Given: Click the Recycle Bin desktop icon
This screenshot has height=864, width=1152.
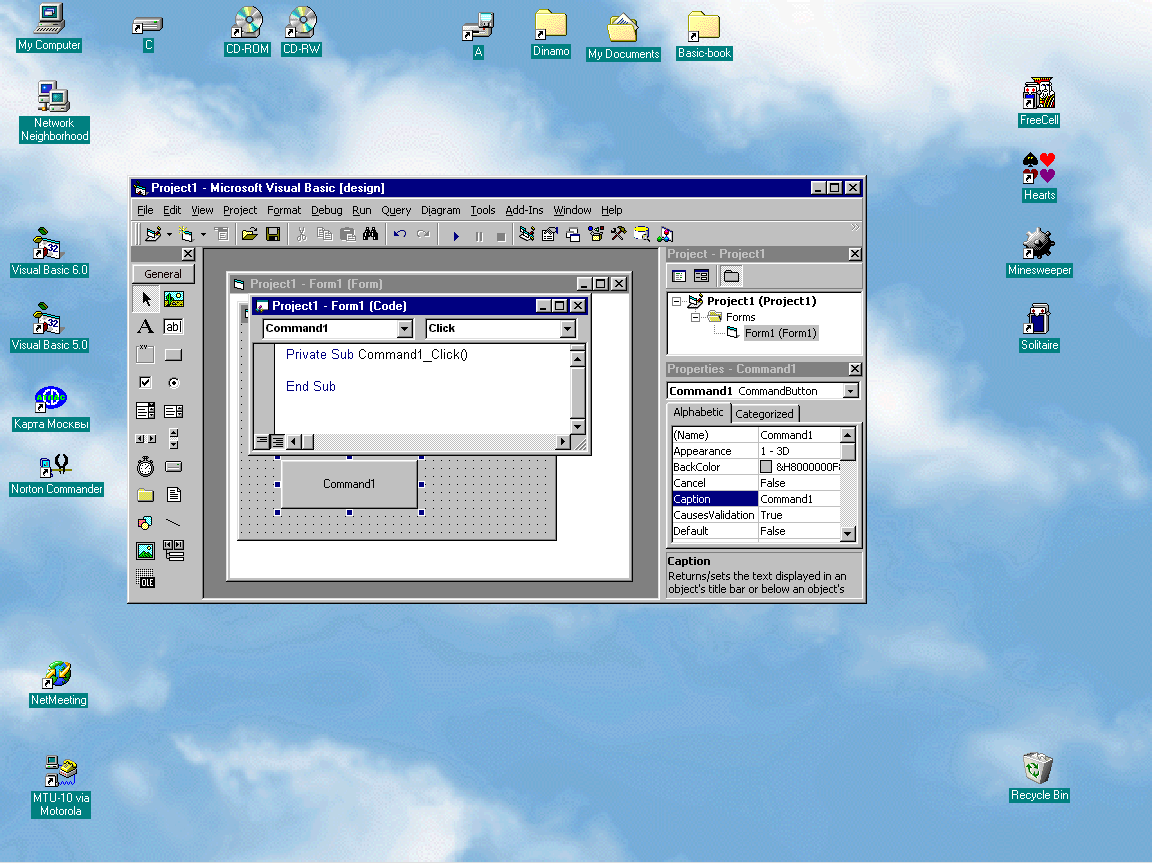Looking at the screenshot, I should tap(1039, 777).
